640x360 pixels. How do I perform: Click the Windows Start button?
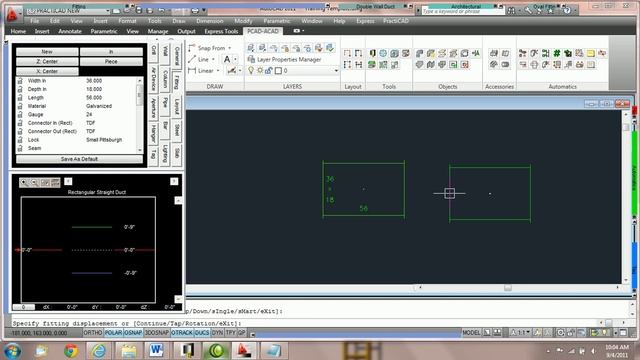pos(13,350)
